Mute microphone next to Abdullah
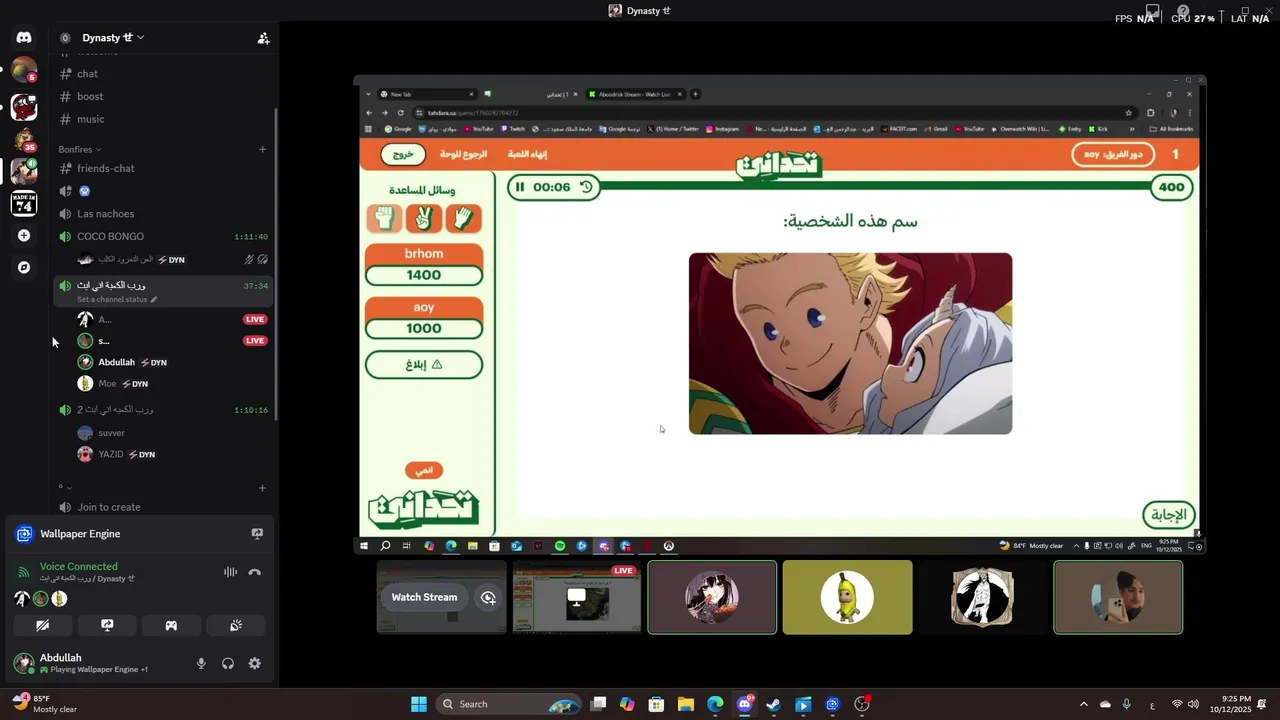The width and height of the screenshot is (1280, 720). 201,663
